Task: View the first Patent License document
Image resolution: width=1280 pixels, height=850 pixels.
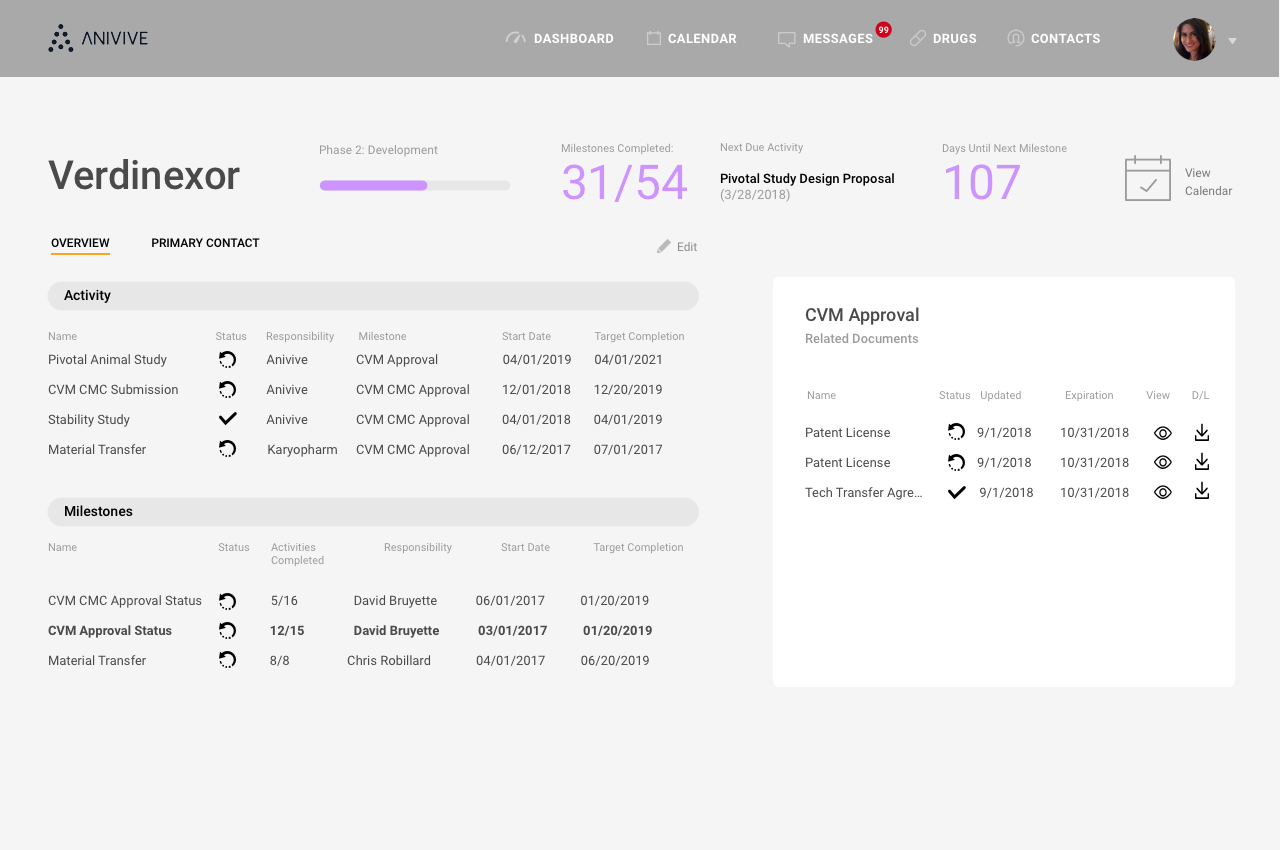Action: click(x=1162, y=433)
